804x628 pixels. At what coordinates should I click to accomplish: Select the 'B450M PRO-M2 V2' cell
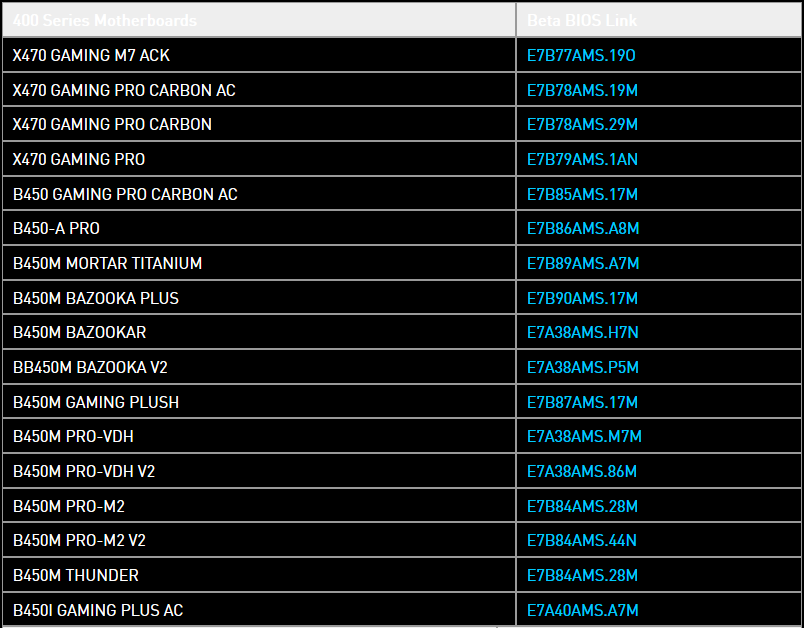click(x=259, y=540)
